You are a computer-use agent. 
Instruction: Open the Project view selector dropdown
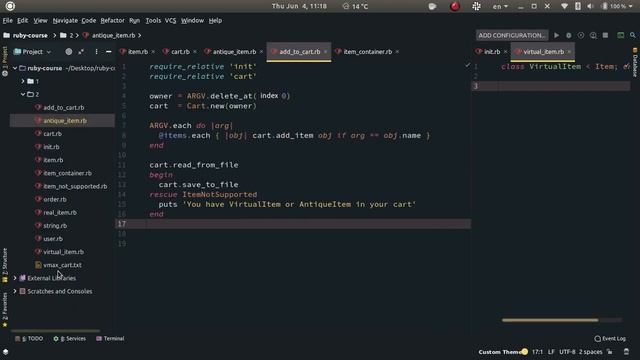tap(33, 52)
